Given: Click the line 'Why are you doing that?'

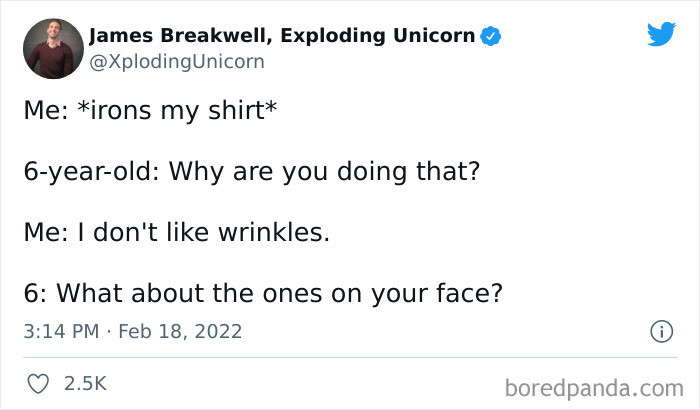Looking at the screenshot, I should (324, 172).
